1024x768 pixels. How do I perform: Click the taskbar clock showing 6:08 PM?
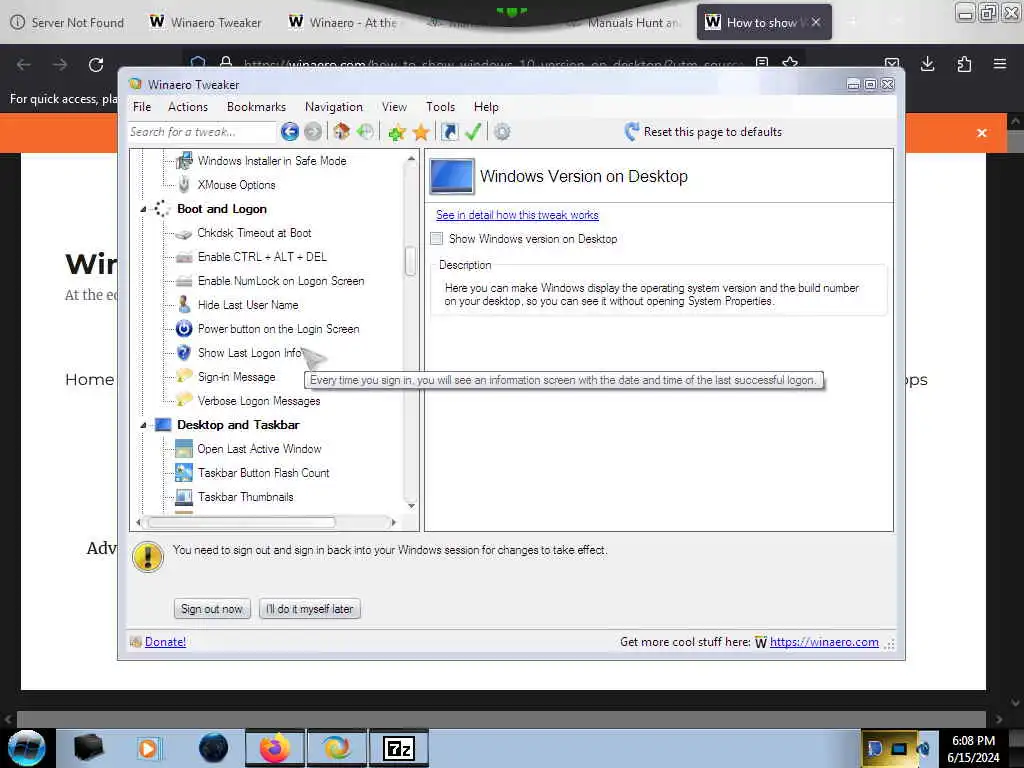973,748
